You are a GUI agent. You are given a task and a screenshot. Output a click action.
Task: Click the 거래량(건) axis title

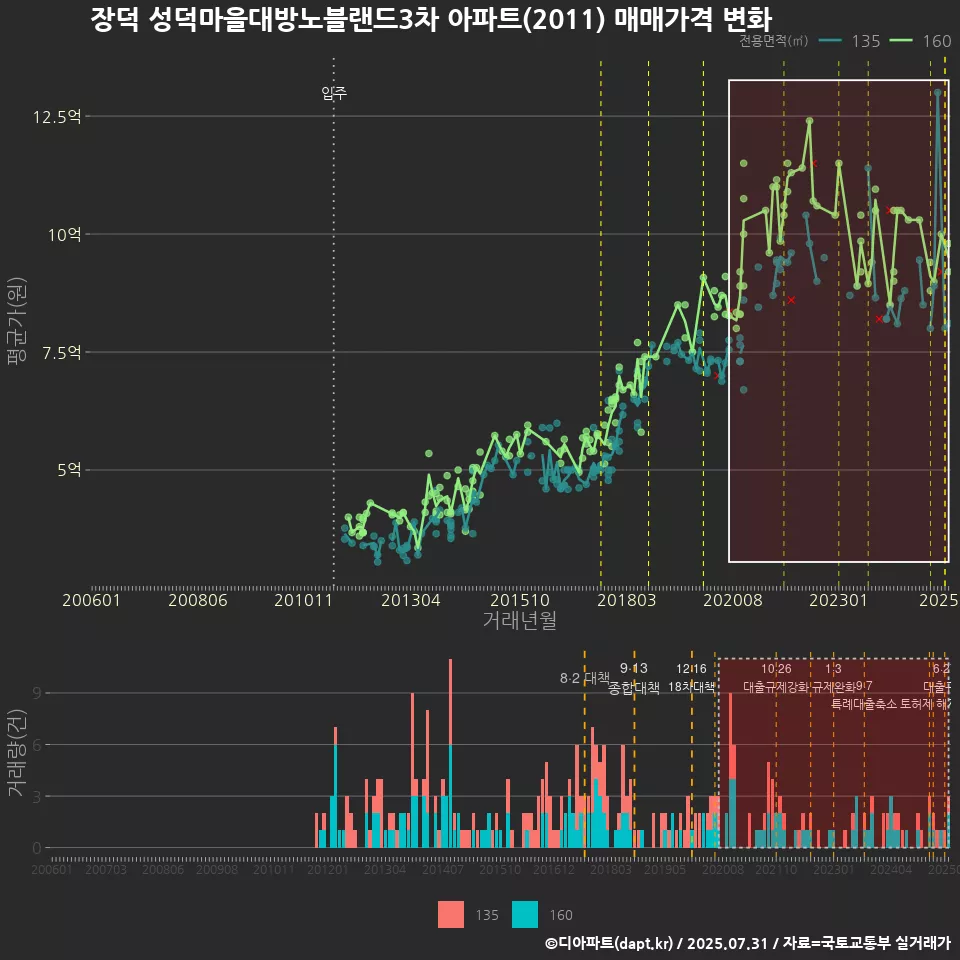tap(17, 753)
